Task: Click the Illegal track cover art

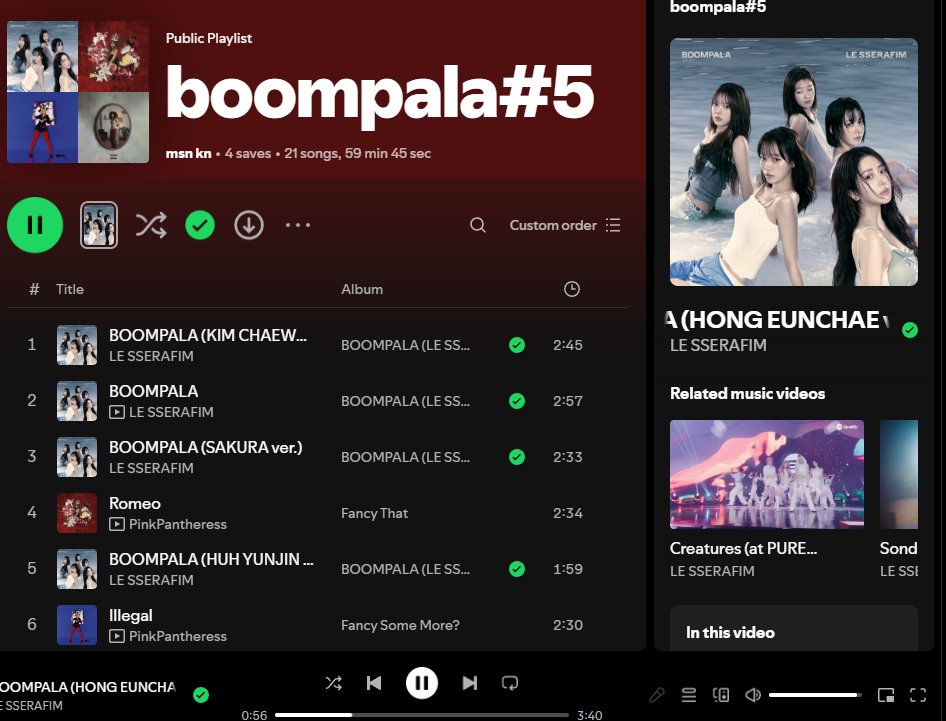Action: coord(77,625)
